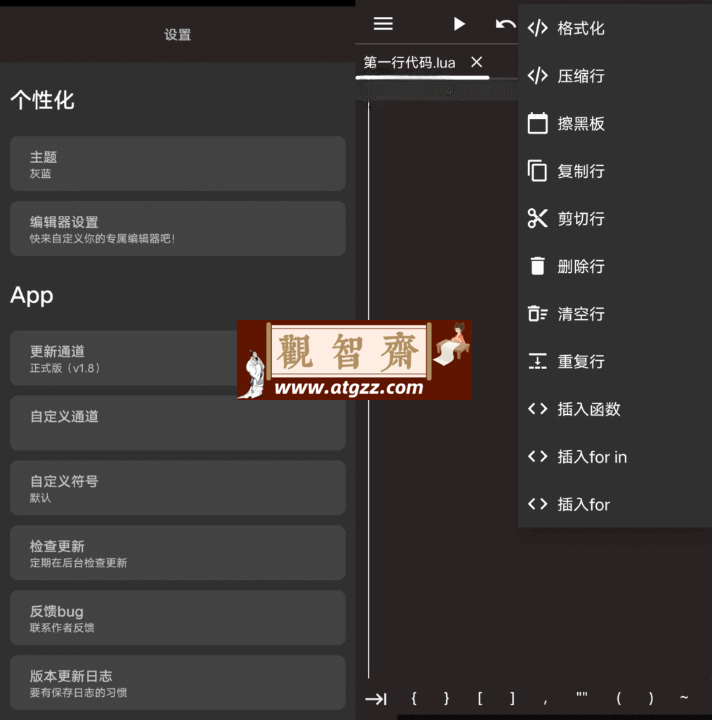The width and height of the screenshot is (712, 720).
Task: Click the 个性化 section heading
Action: (x=42, y=100)
